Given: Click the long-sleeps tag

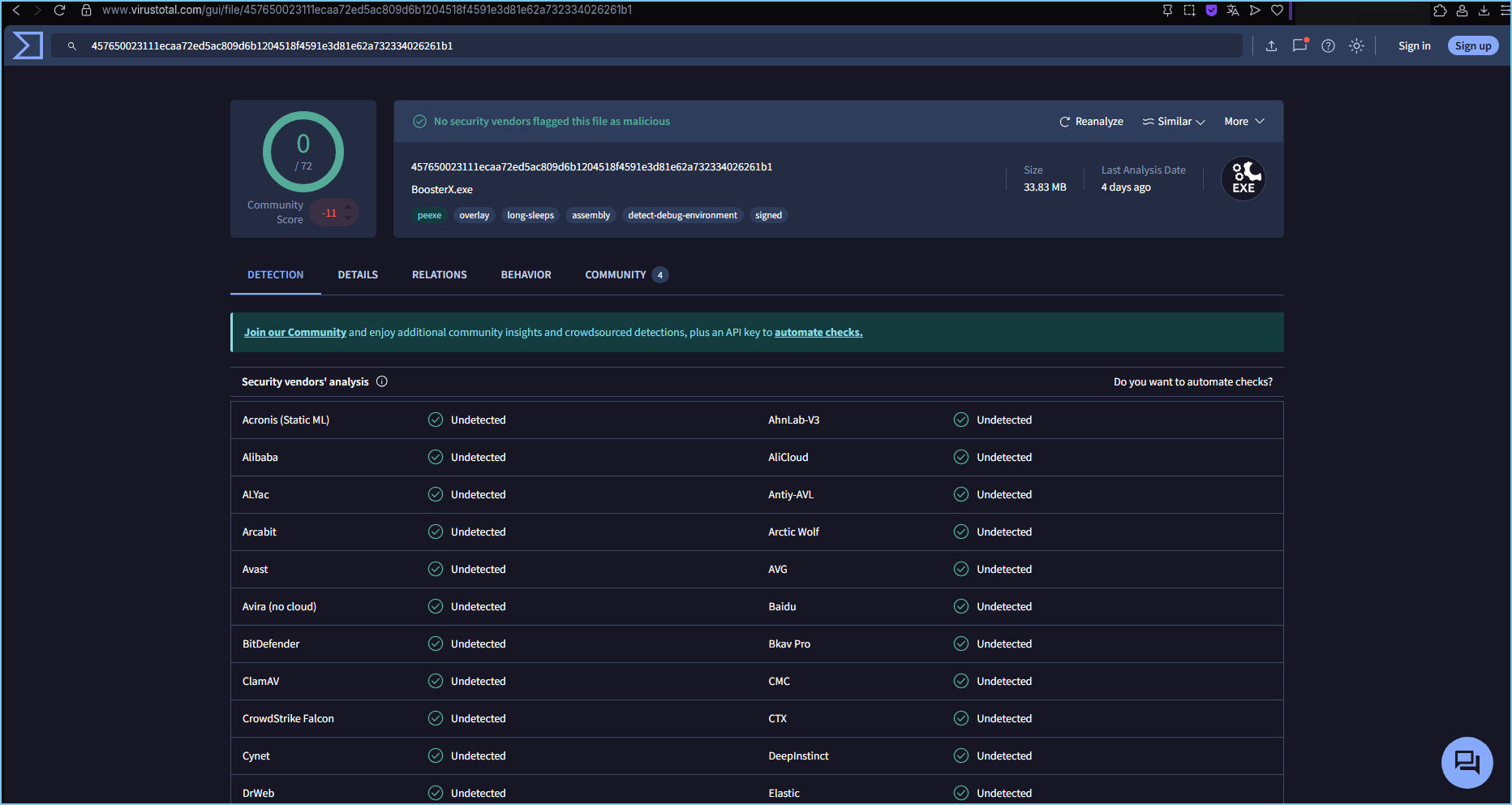Looking at the screenshot, I should pyautogui.click(x=530, y=216).
